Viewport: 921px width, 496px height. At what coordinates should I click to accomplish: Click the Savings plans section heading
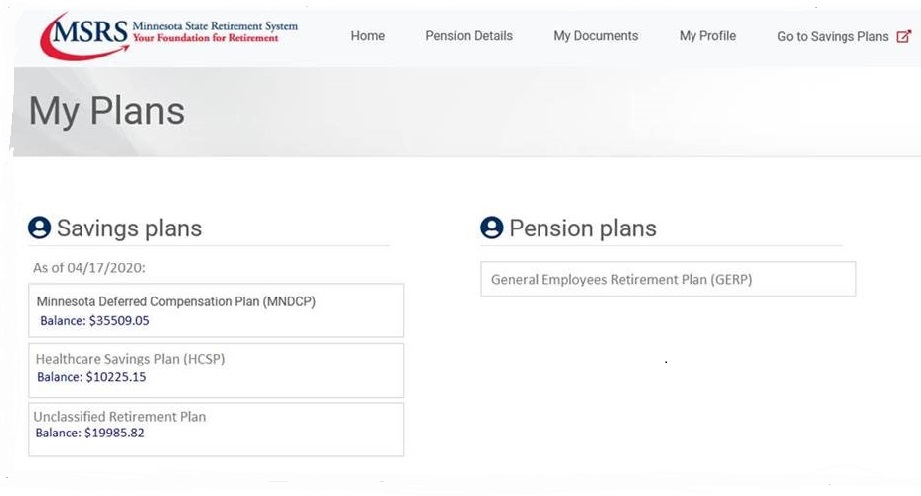[x=129, y=229]
